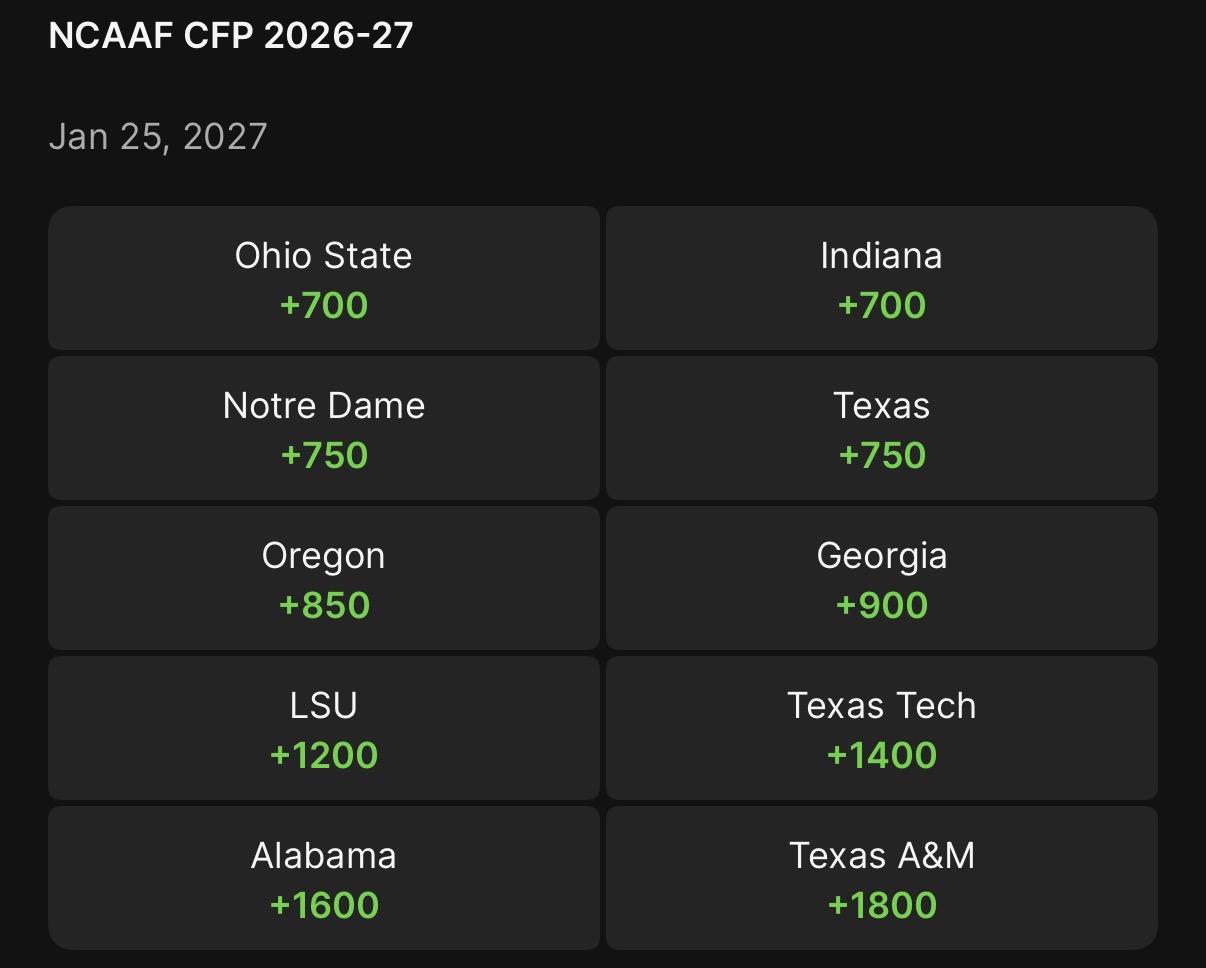Choose the +1800 odds price

click(x=882, y=906)
